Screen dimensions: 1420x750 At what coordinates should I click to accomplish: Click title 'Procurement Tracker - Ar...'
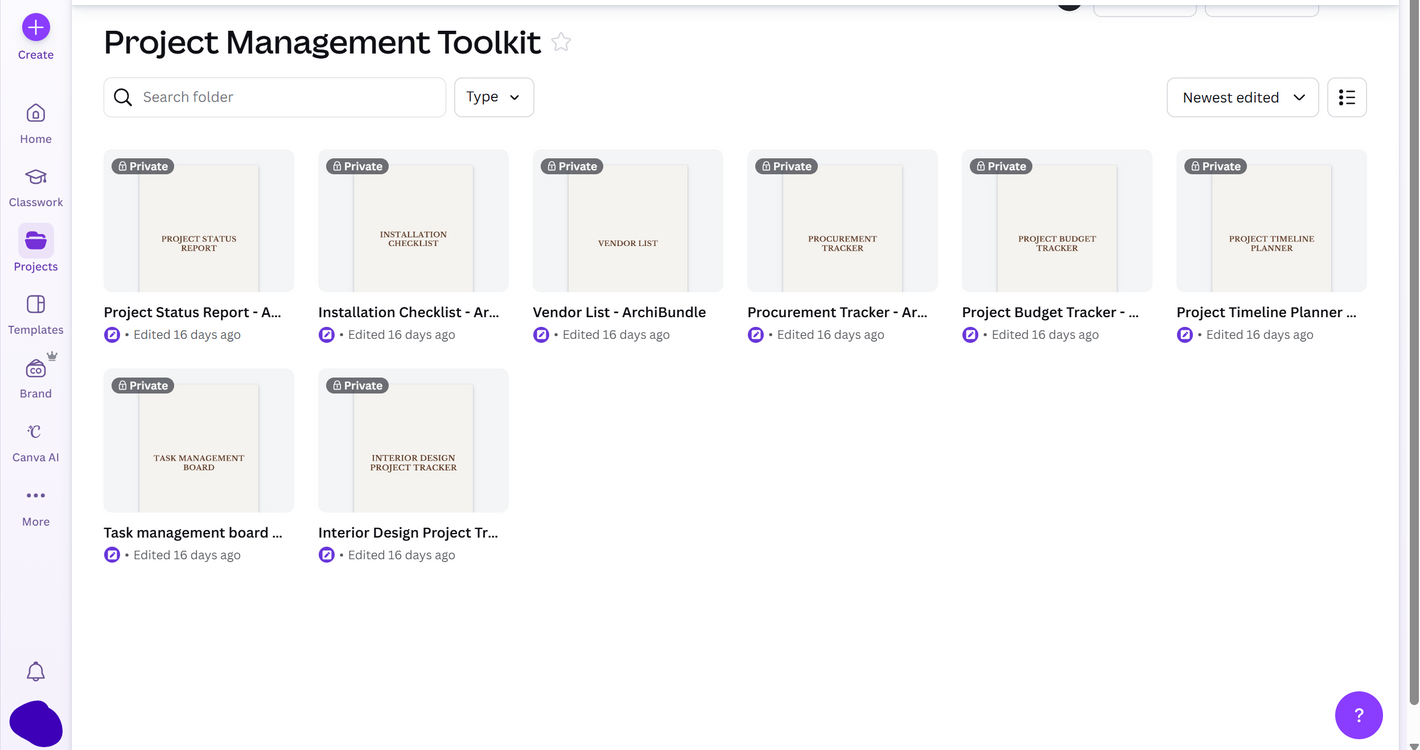coord(837,312)
